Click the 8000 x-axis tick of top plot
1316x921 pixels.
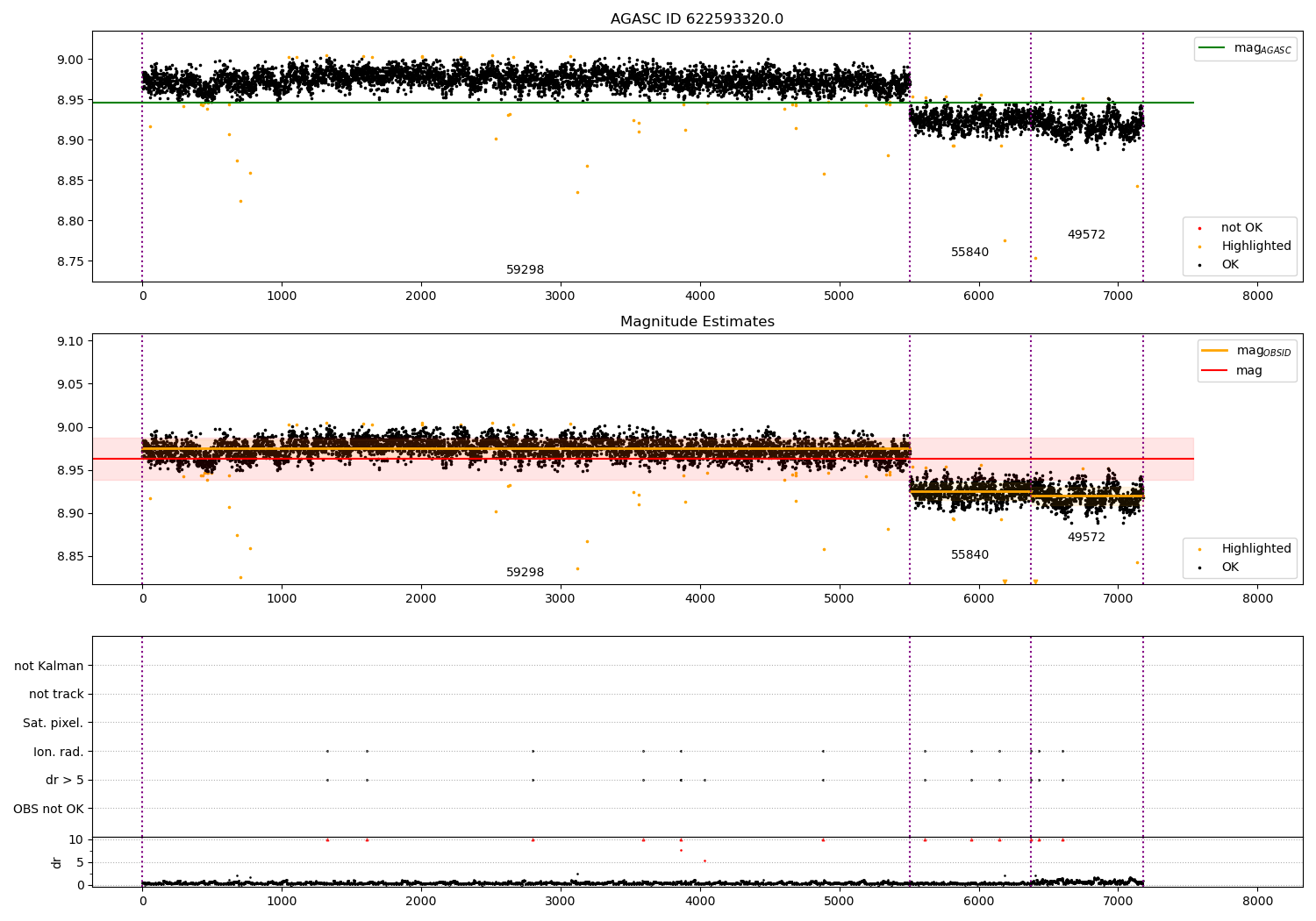click(x=1257, y=296)
